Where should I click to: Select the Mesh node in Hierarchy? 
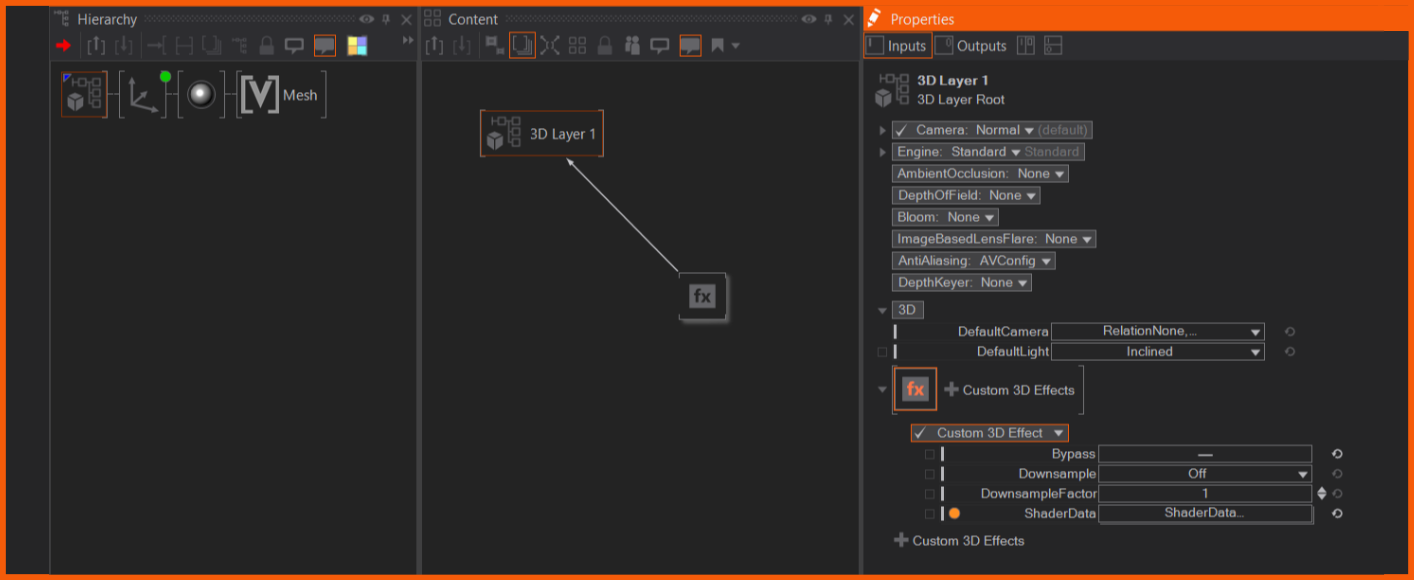pos(281,95)
